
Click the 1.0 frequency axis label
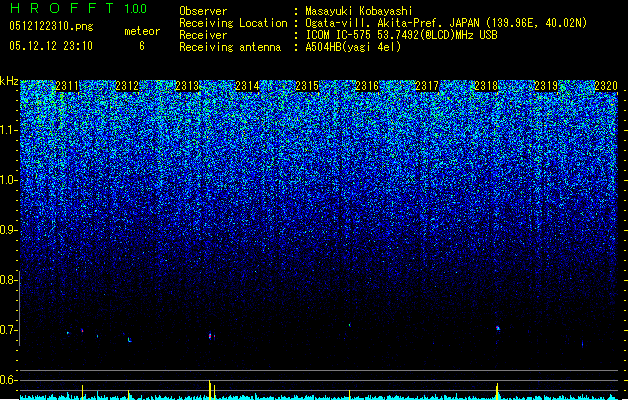tap(9, 180)
